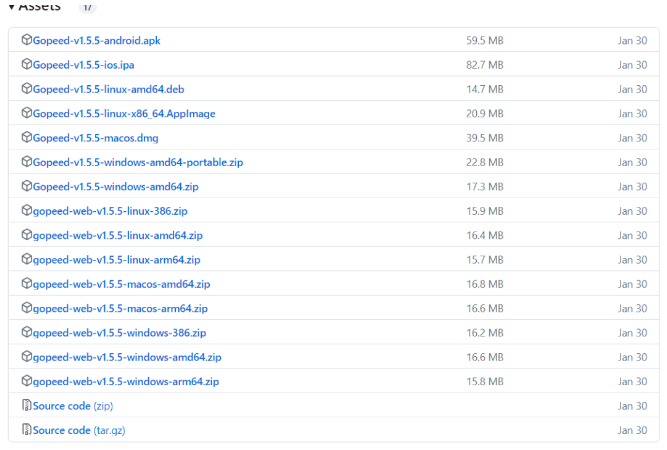Click the 14.7 MB size of linux-amd64.deb

tap(485, 89)
